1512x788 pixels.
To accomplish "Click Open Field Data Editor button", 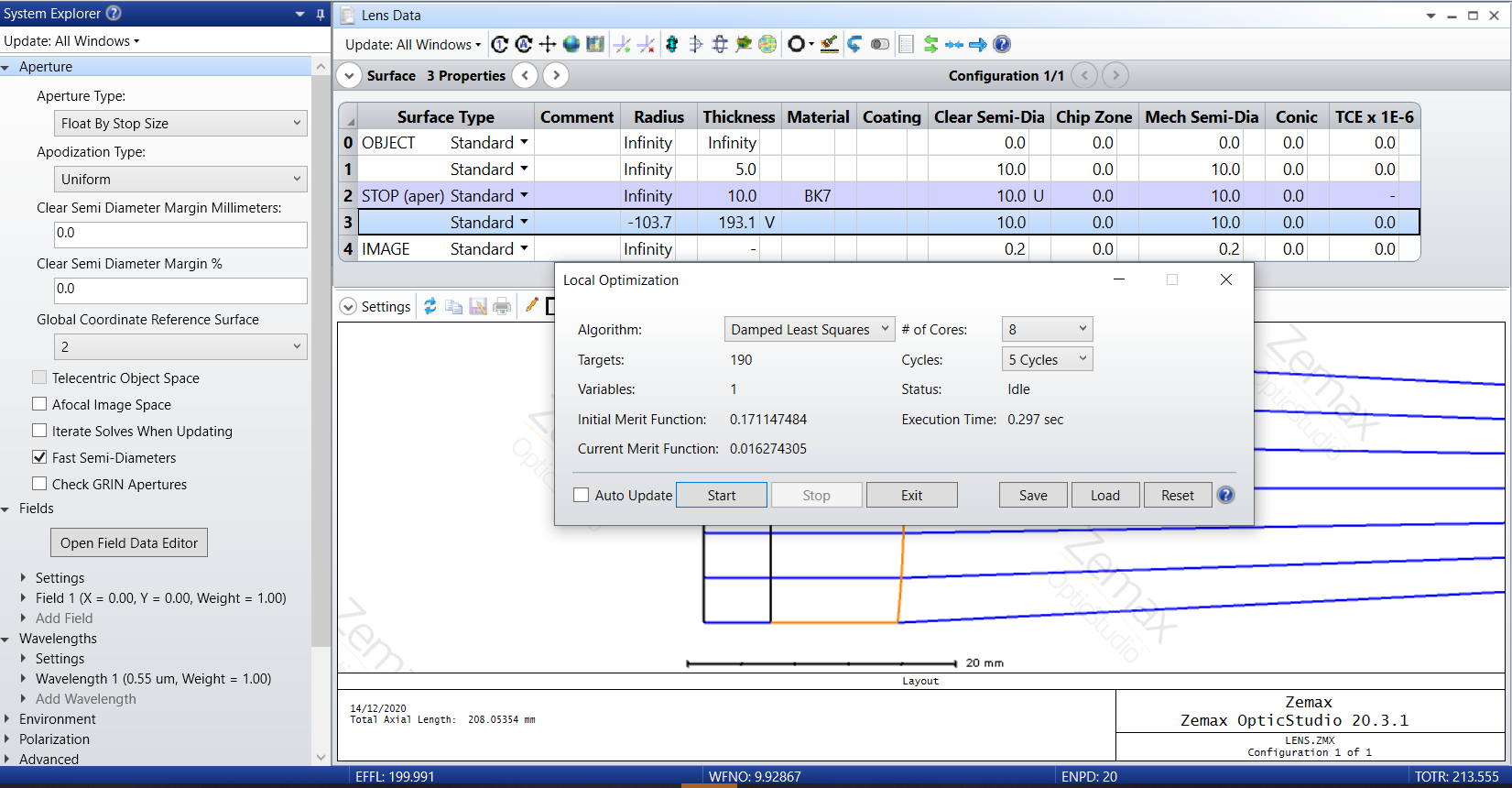I will pyautogui.click(x=129, y=543).
